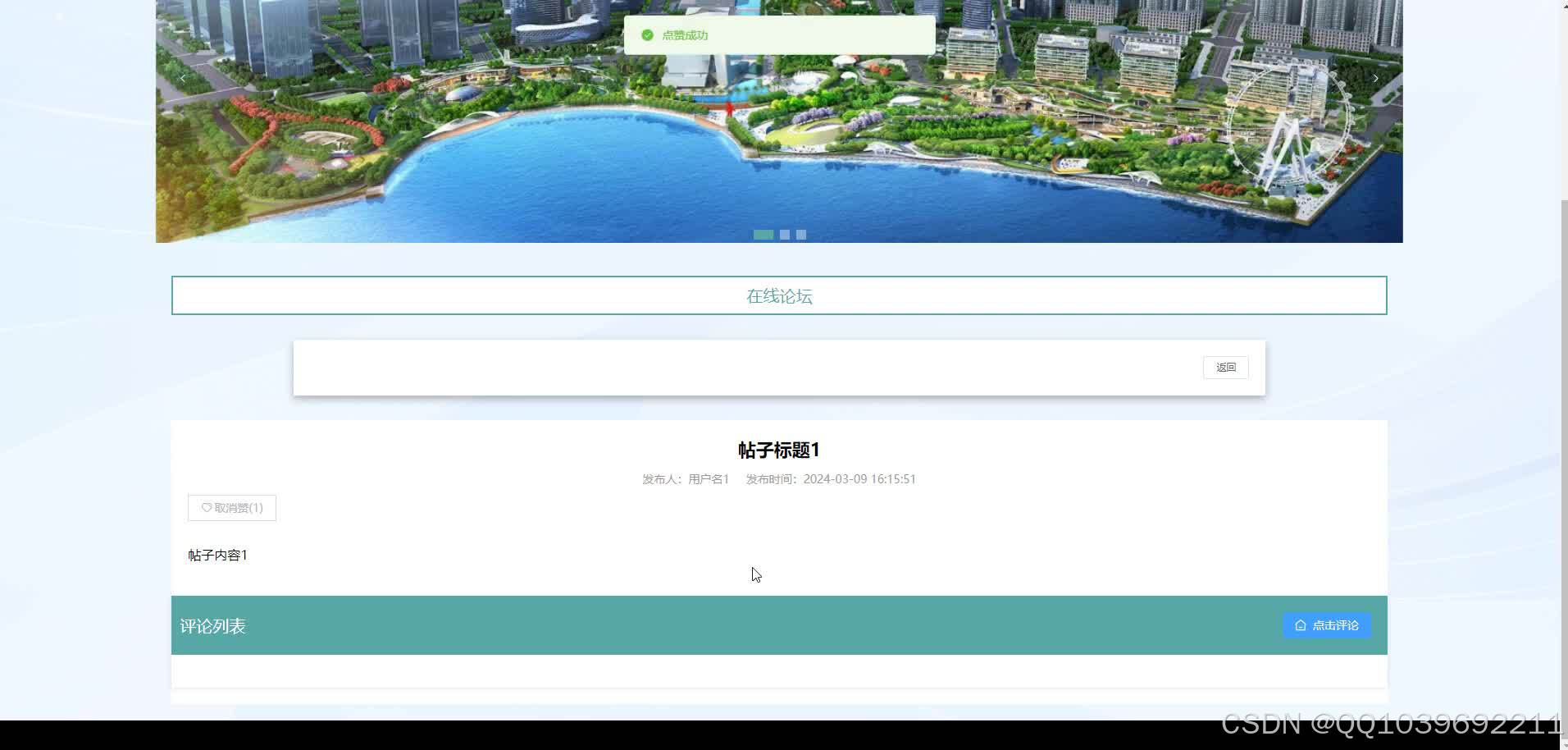
Task: Open the post titled 帖子标题1
Action: (x=777, y=450)
